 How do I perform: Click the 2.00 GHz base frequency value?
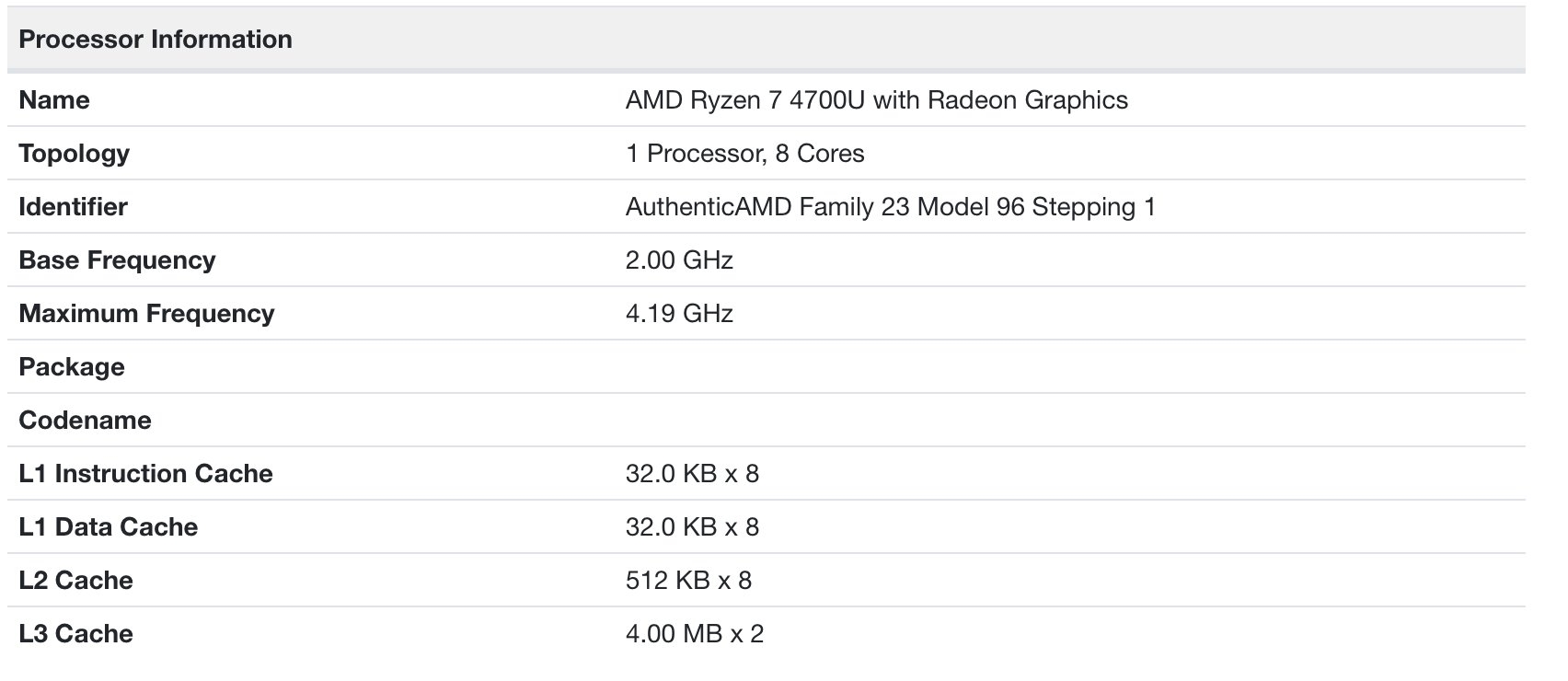[679, 260]
